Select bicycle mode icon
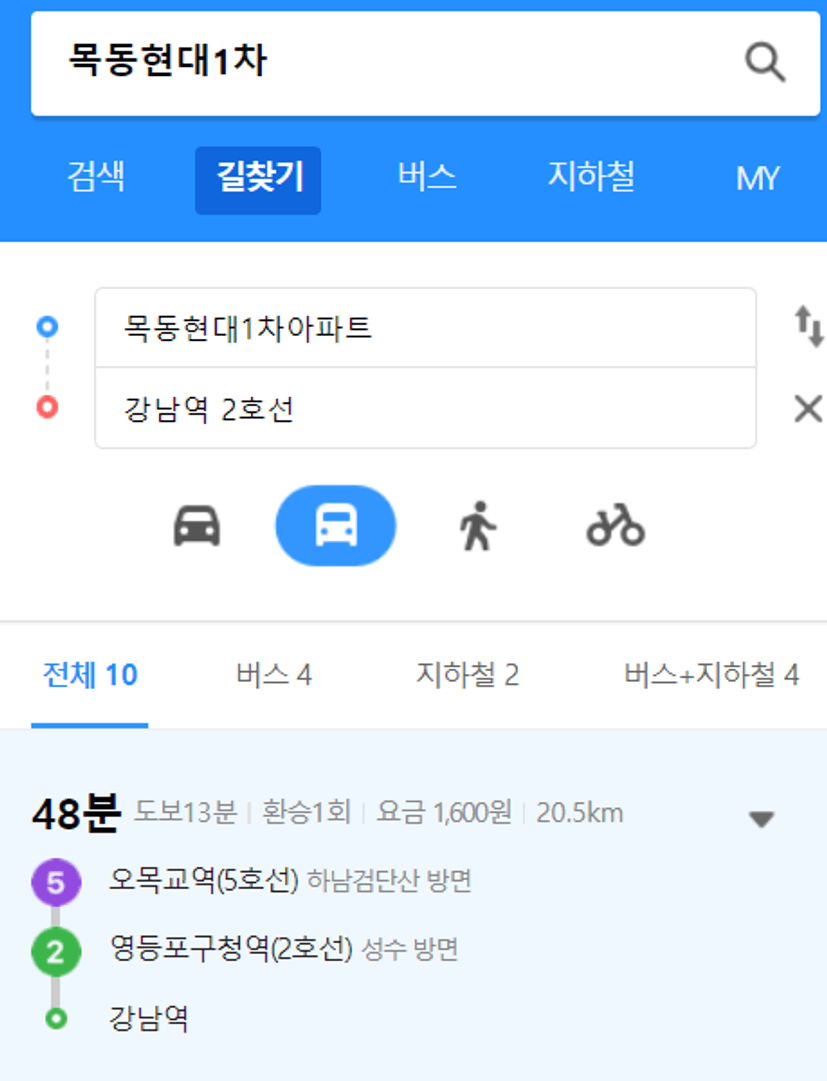Screen dimensions: 827x1081 [x=615, y=526]
